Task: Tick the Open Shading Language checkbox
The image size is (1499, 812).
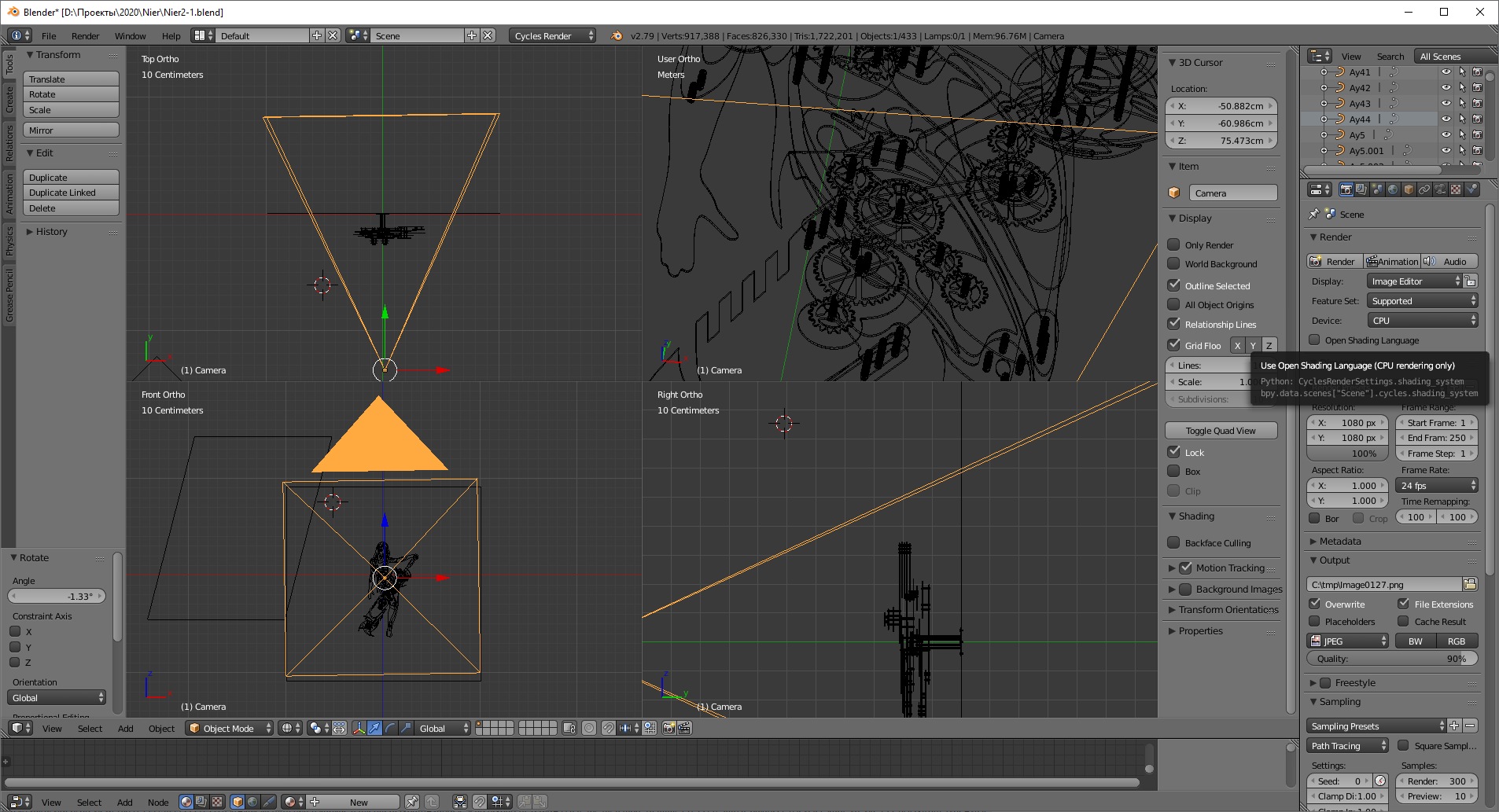Action: coord(1314,340)
